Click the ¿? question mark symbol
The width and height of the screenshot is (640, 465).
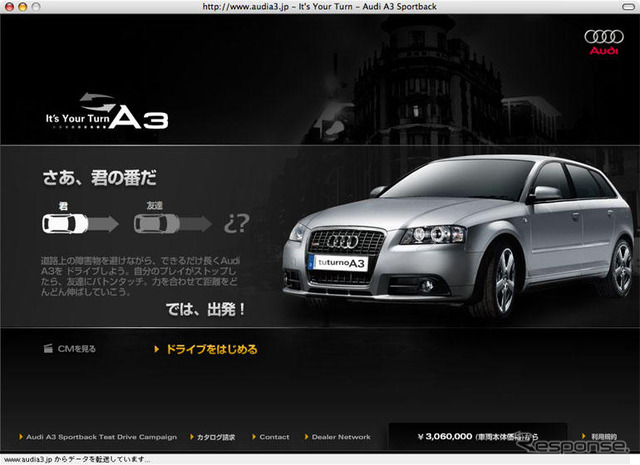point(236,223)
